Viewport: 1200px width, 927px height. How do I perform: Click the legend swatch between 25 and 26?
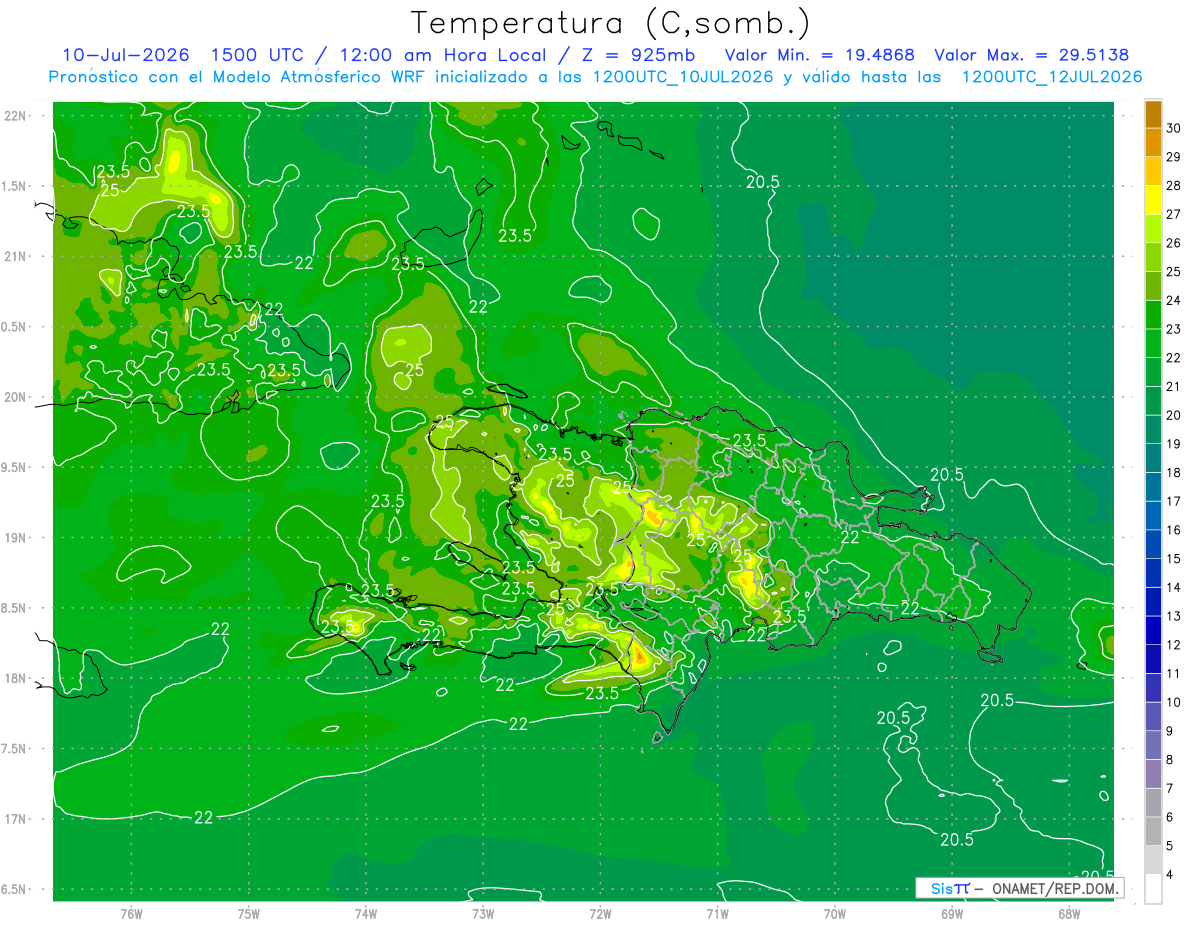pyautogui.click(x=1153, y=257)
